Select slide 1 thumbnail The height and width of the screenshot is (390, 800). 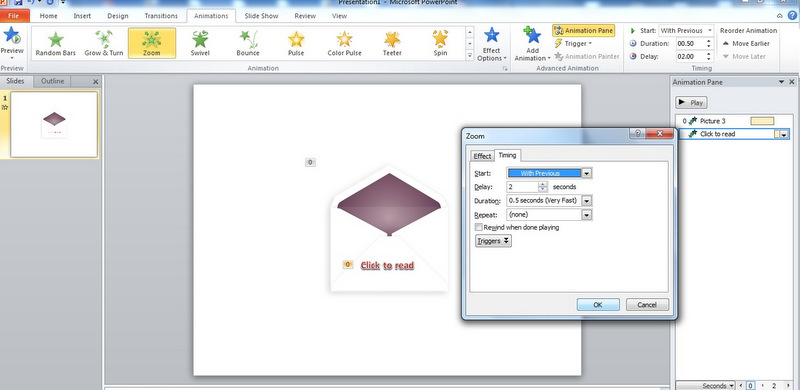click(x=54, y=125)
